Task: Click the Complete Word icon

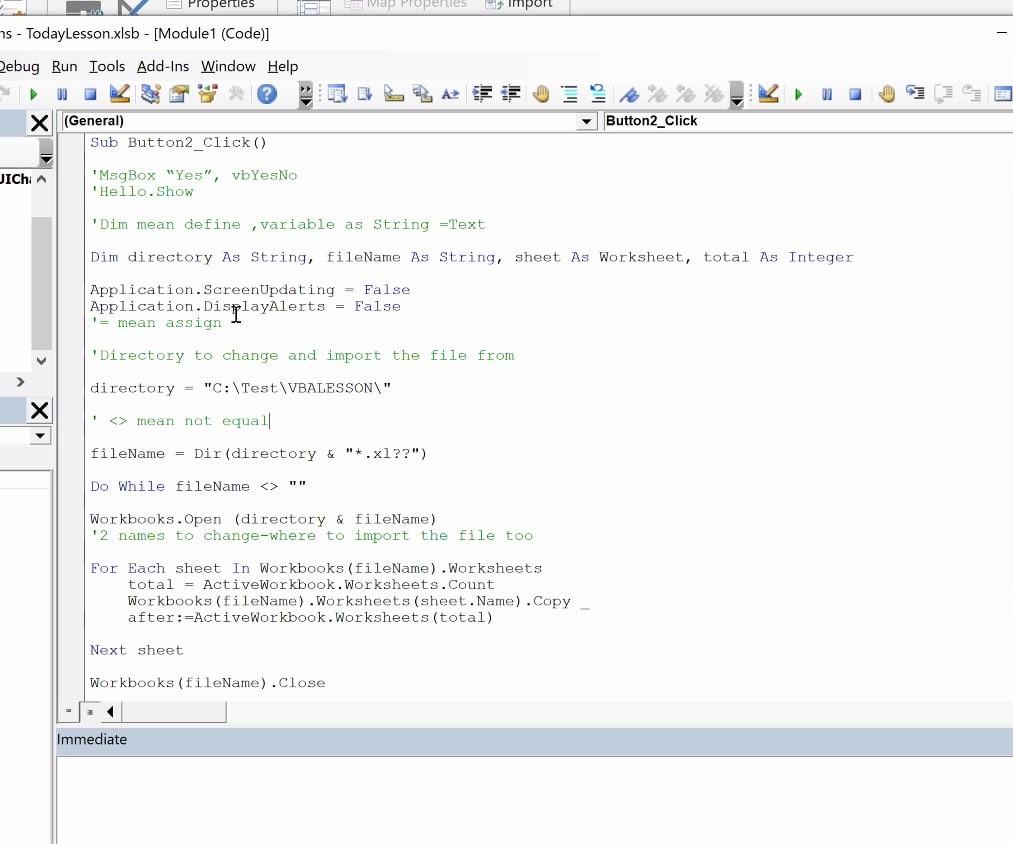Action: coord(450,94)
